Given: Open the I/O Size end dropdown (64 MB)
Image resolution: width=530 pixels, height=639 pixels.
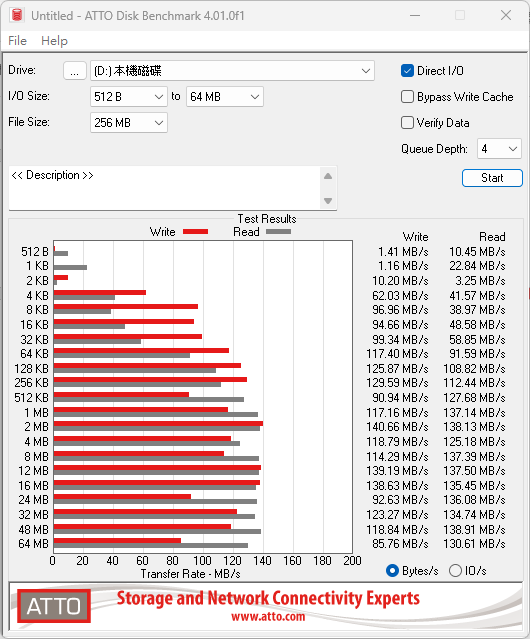Looking at the screenshot, I should (225, 97).
